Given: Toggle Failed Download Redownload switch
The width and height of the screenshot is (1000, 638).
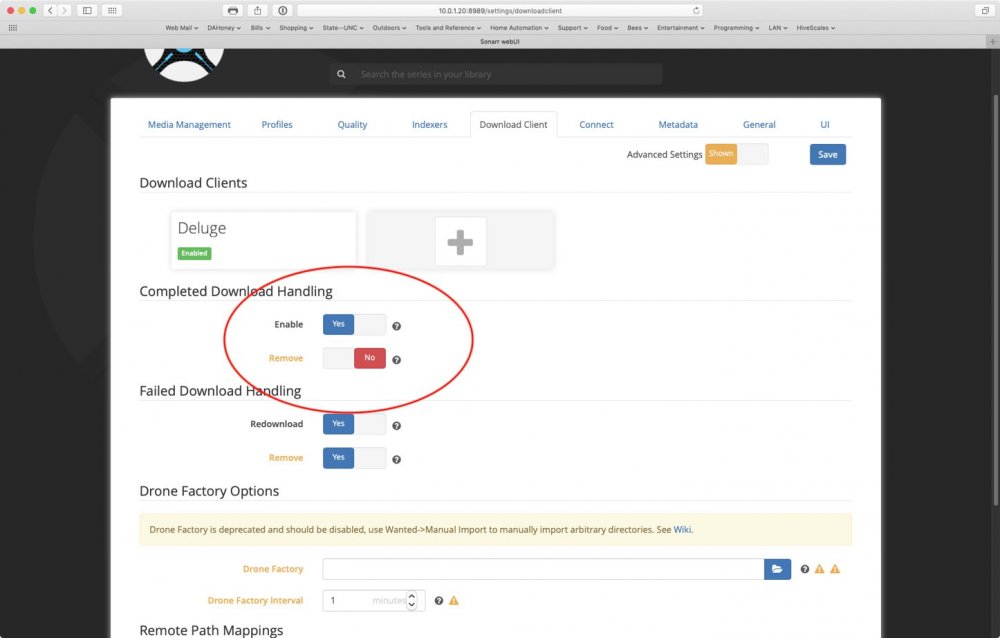Looking at the screenshot, I should pyautogui.click(x=354, y=424).
